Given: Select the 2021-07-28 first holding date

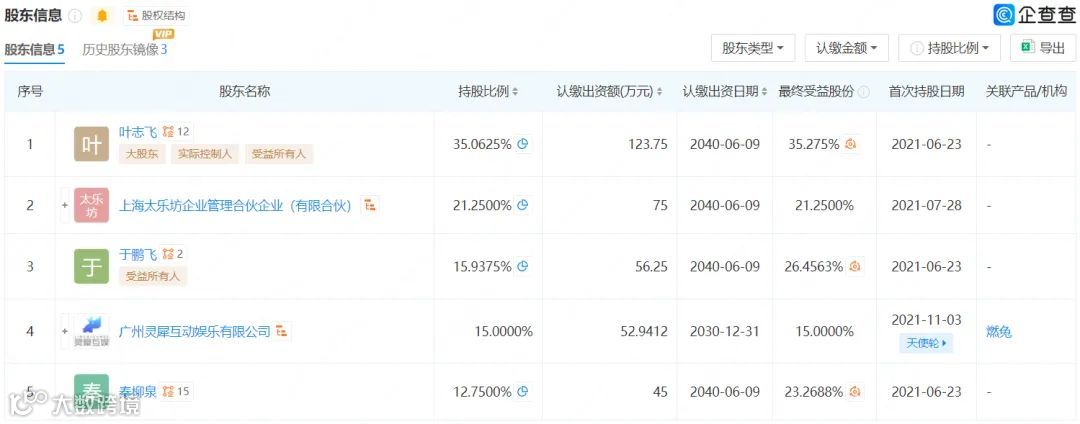Looking at the screenshot, I should [926, 205].
